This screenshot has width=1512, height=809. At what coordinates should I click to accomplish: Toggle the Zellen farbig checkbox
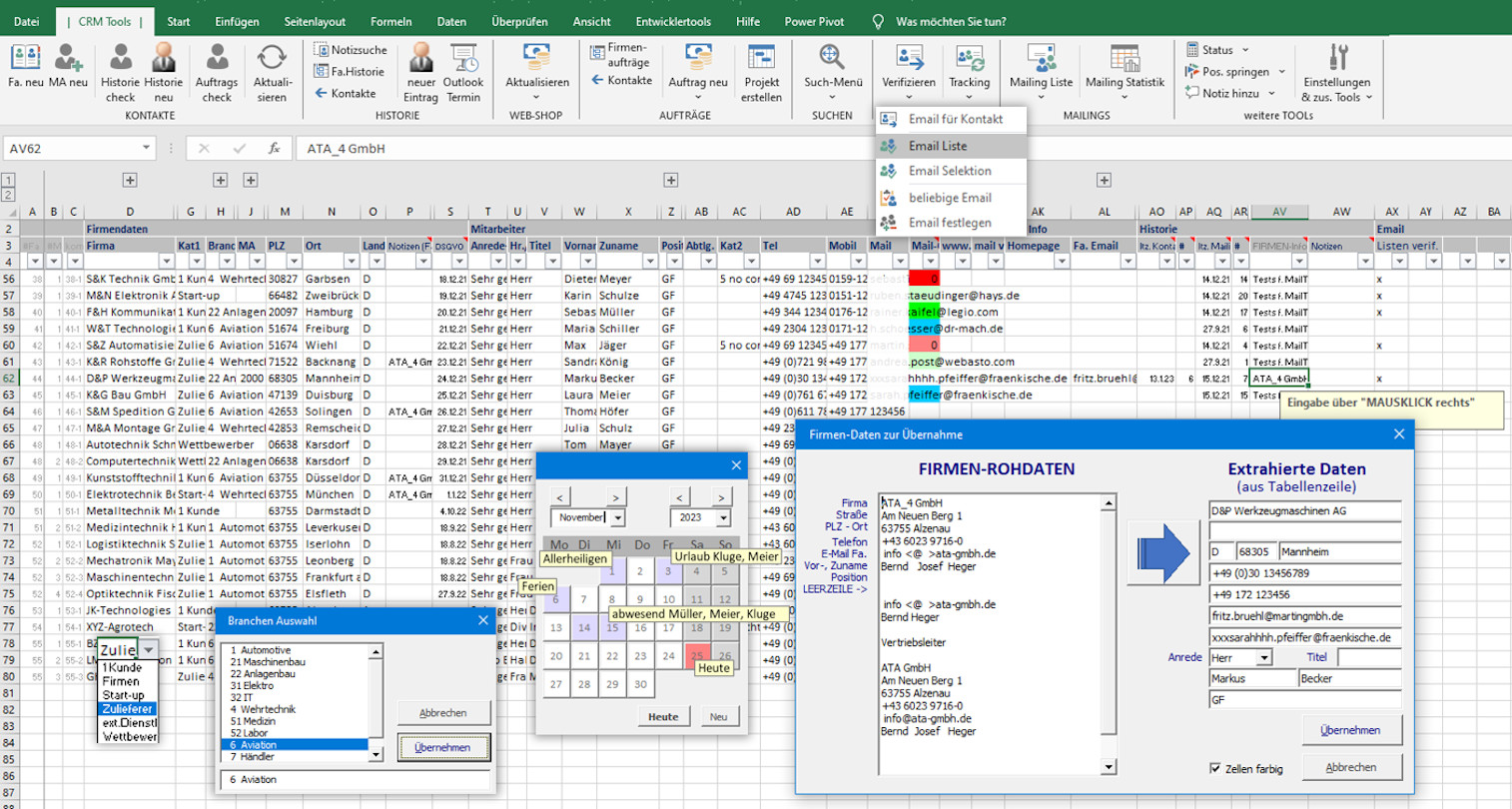point(1215,768)
